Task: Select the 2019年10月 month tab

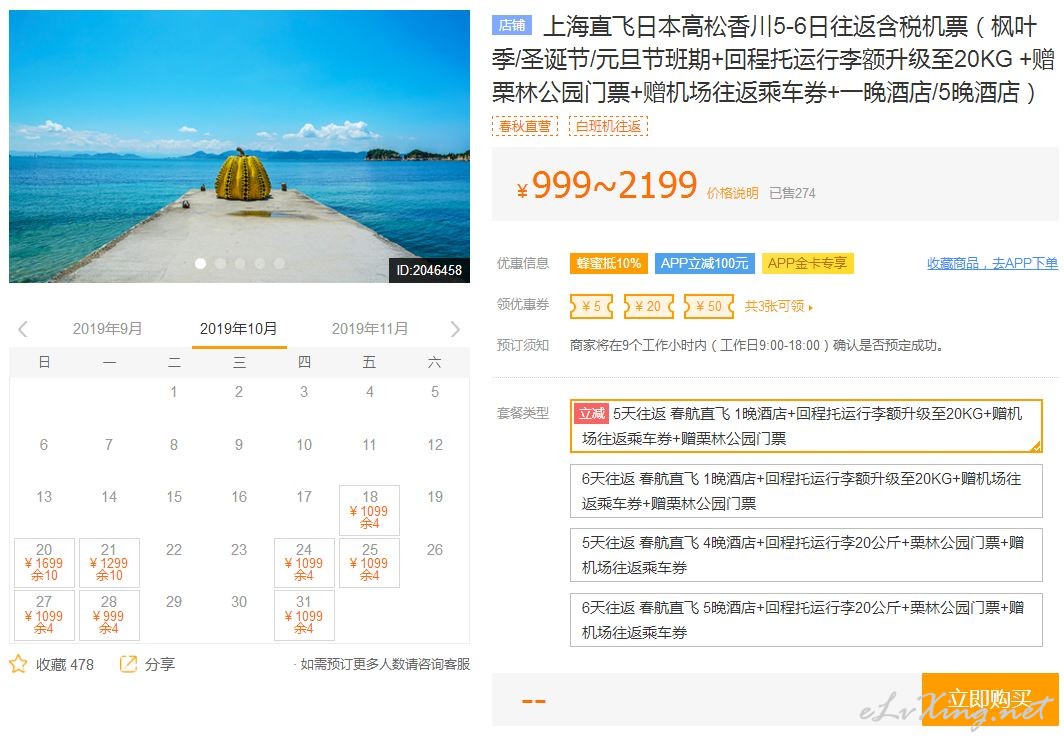Action: pos(239,329)
